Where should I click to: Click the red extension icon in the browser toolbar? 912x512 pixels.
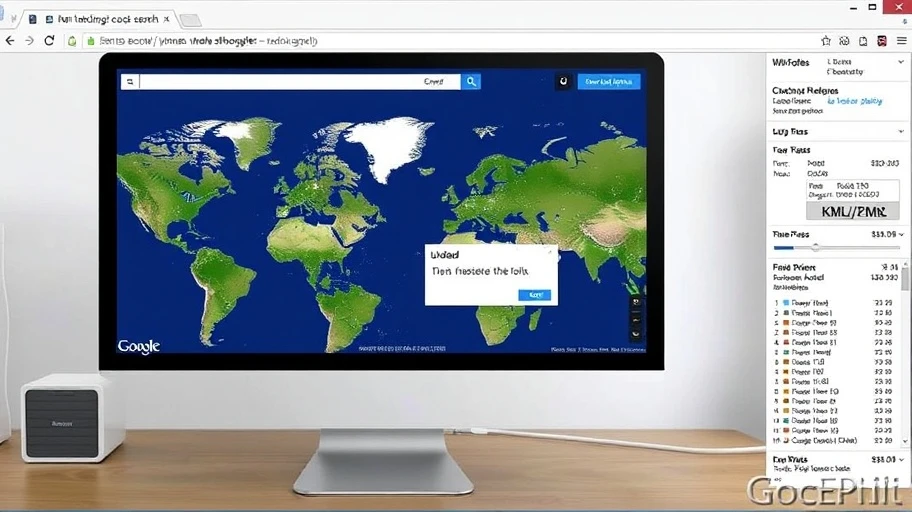[x=881, y=41]
